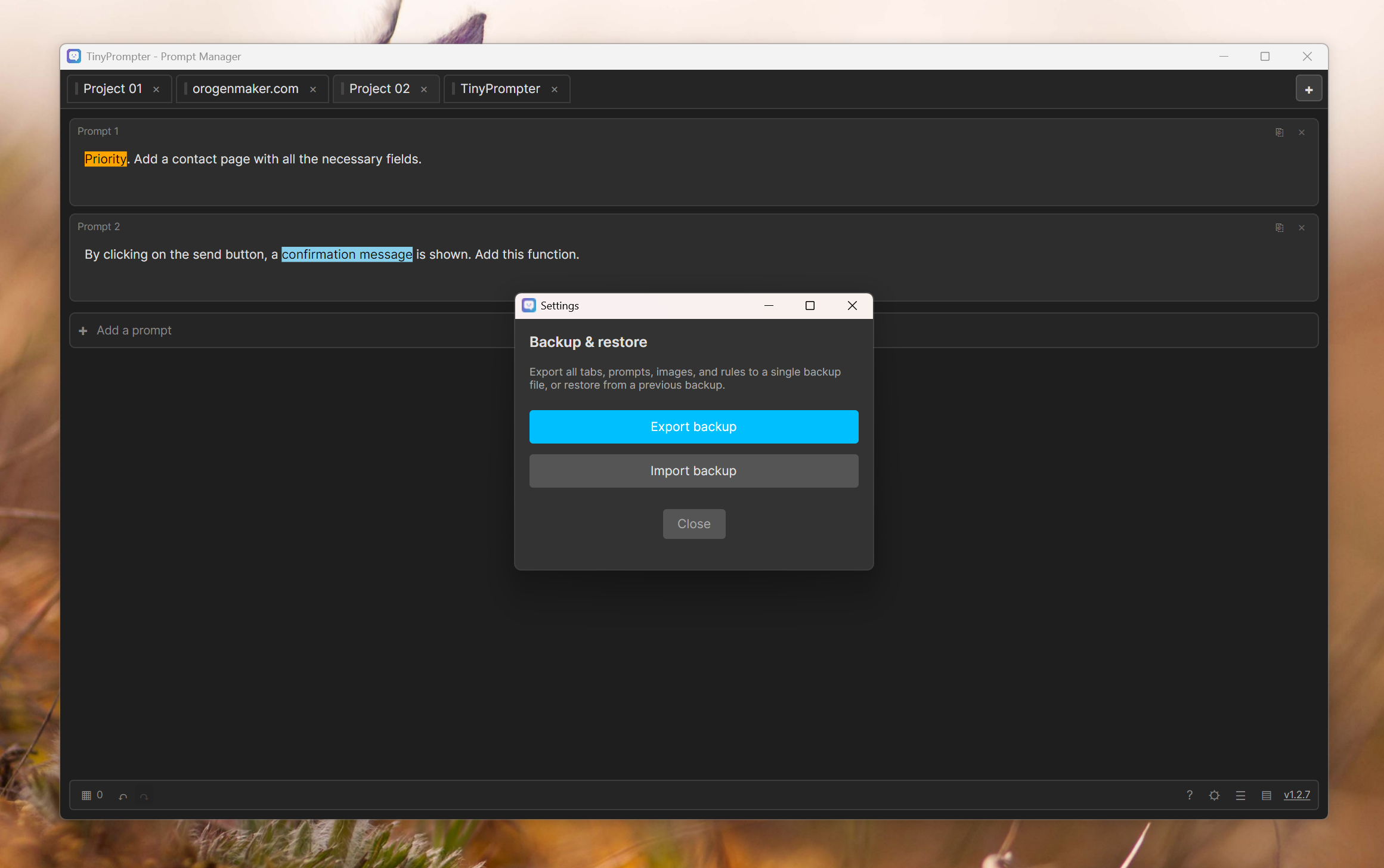Open help via the question mark icon
The image size is (1384, 868).
coord(1189,795)
